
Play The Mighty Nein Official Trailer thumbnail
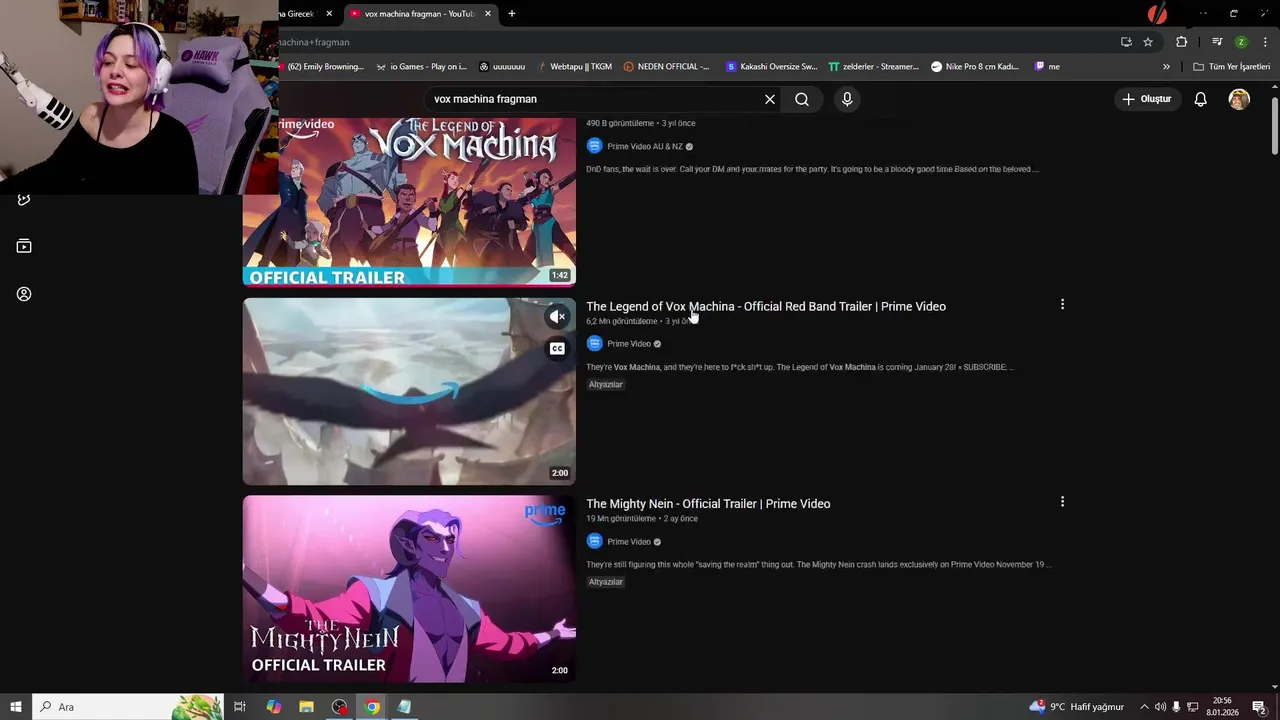coord(409,589)
